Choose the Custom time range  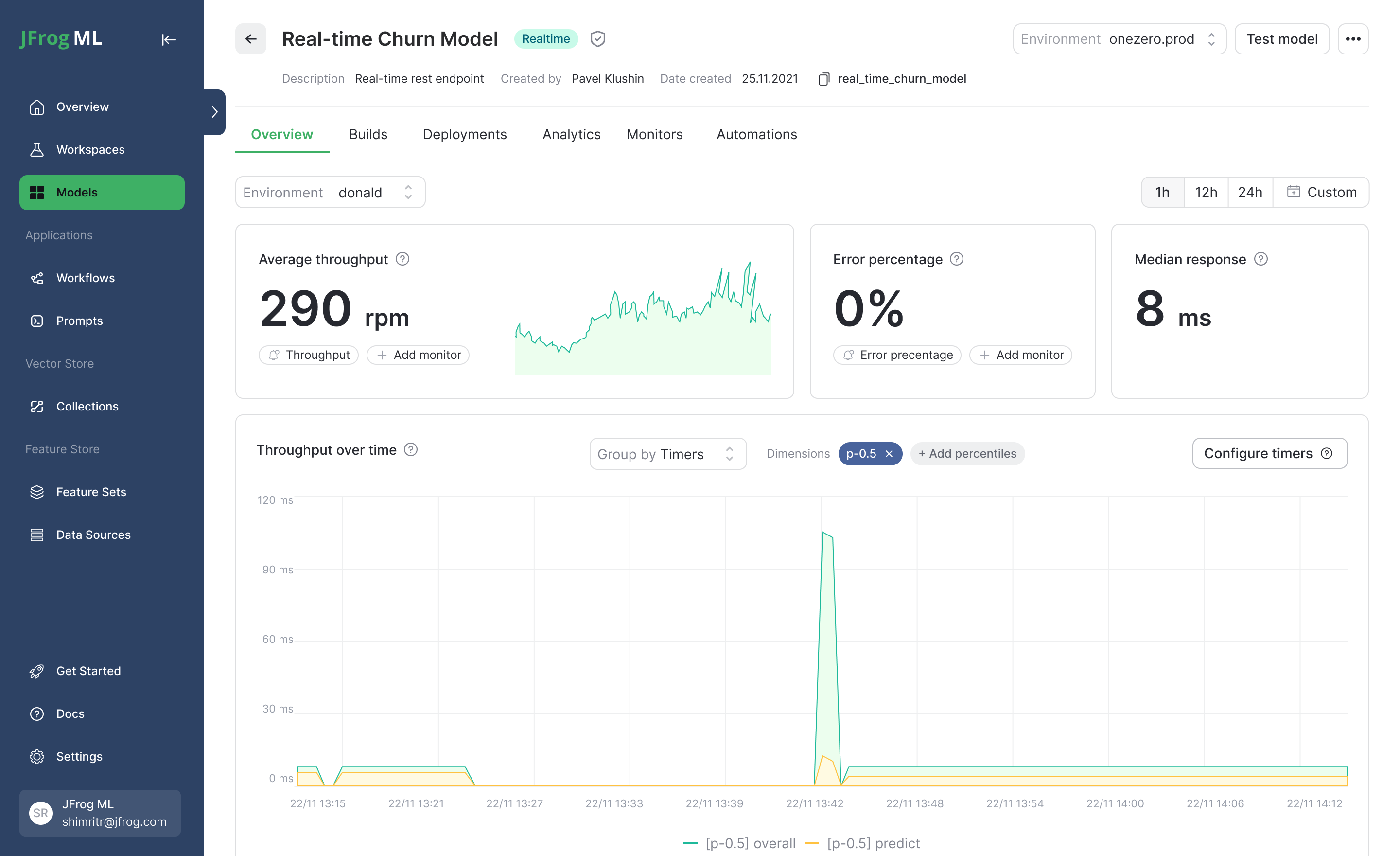[x=1321, y=193]
